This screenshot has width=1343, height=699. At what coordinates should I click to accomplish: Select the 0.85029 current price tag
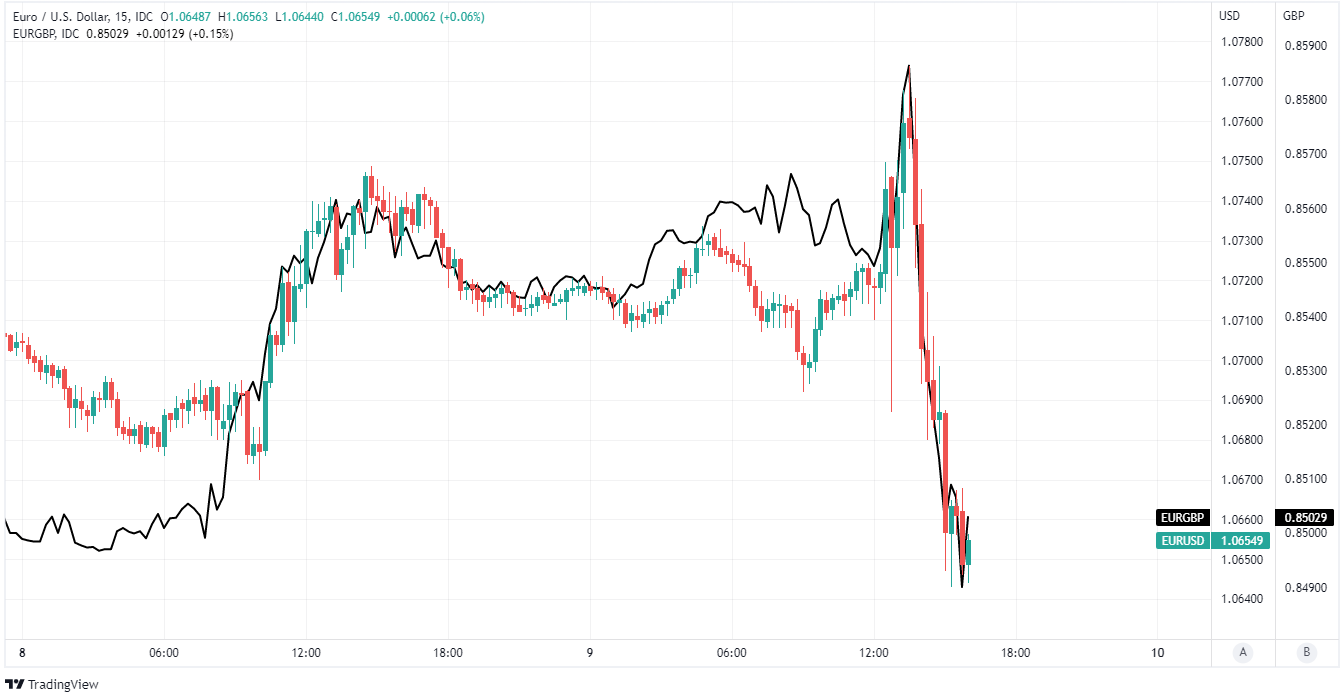(1306, 518)
